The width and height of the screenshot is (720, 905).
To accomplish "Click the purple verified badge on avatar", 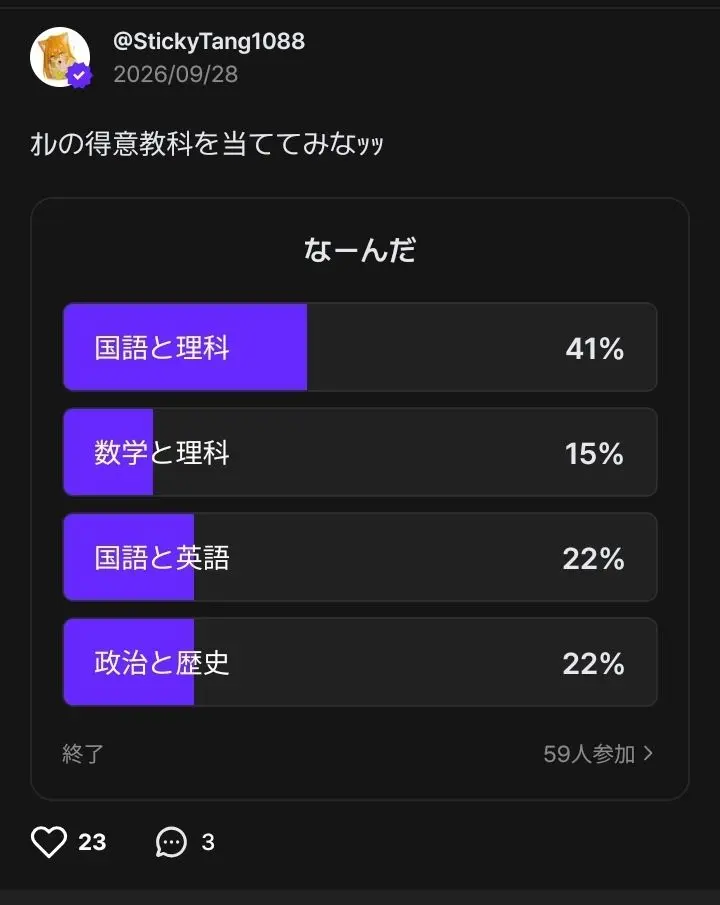I will [x=80, y=75].
